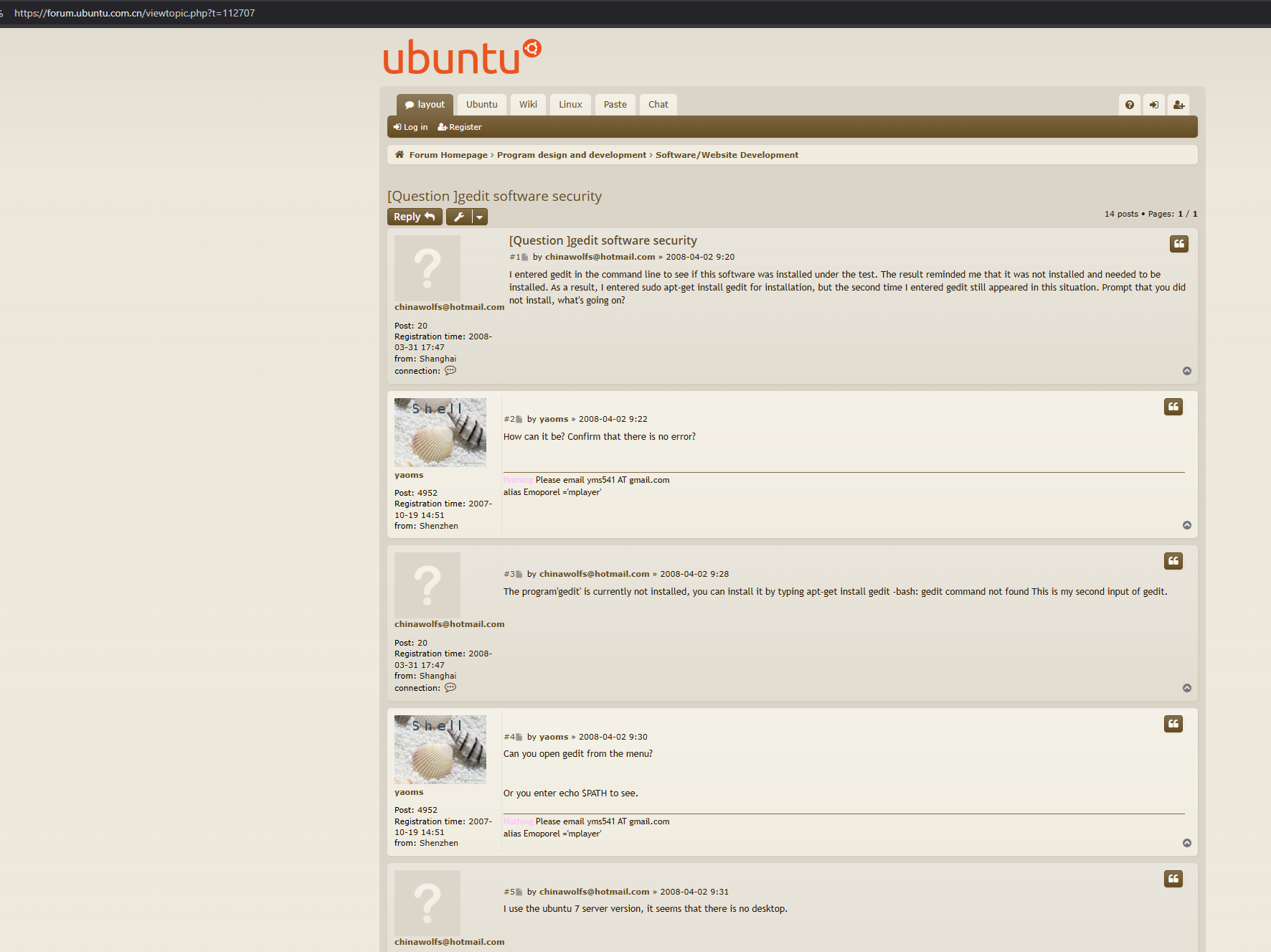Open chinawolfs author link in post #3 header
This screenshot has width=1271, height=952.
tap(595, 574)
